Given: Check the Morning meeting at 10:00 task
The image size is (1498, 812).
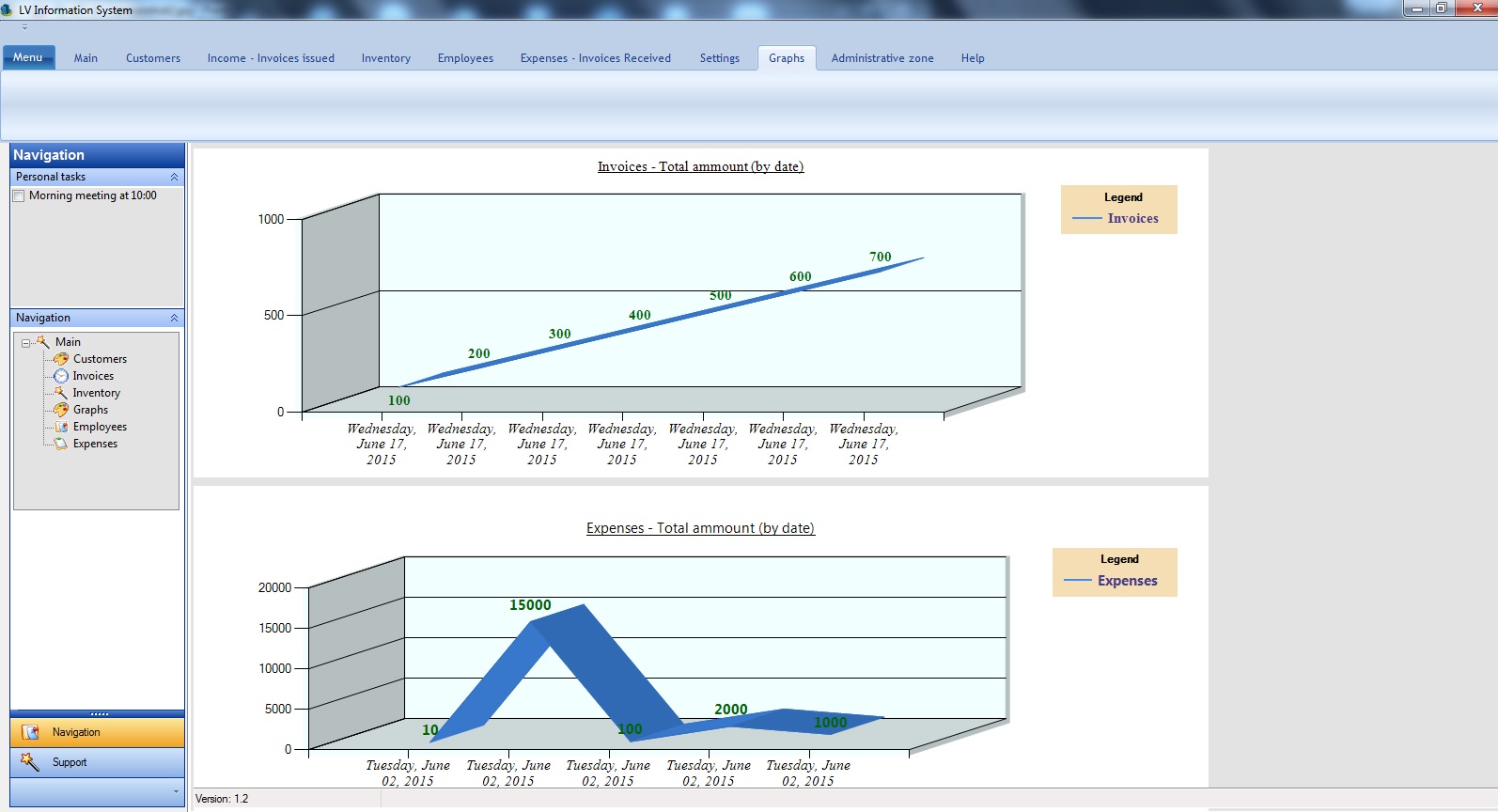Looking at the screenshot, I should click(19, 195).
